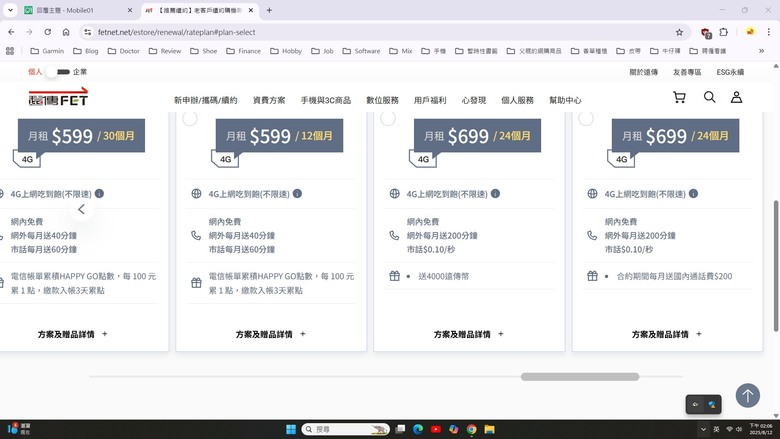Show hidden system tray icons
The image size is (780, 439).
[x=703, y=429]
